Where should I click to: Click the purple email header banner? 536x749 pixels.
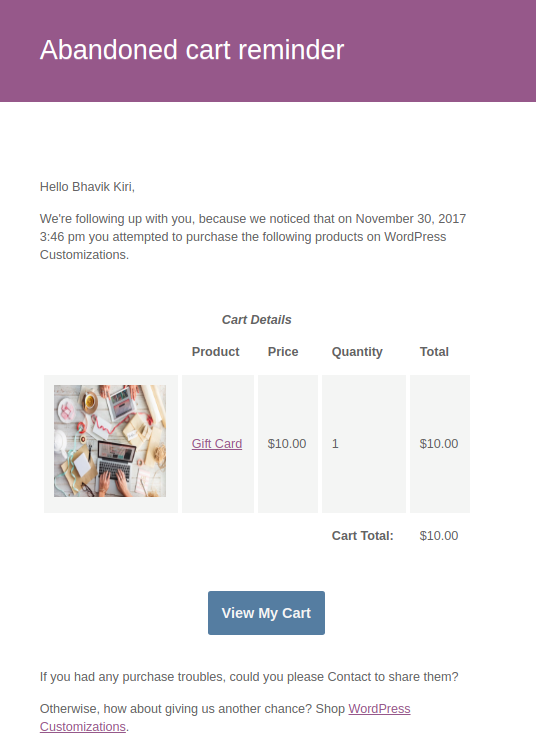pos(268,51)
